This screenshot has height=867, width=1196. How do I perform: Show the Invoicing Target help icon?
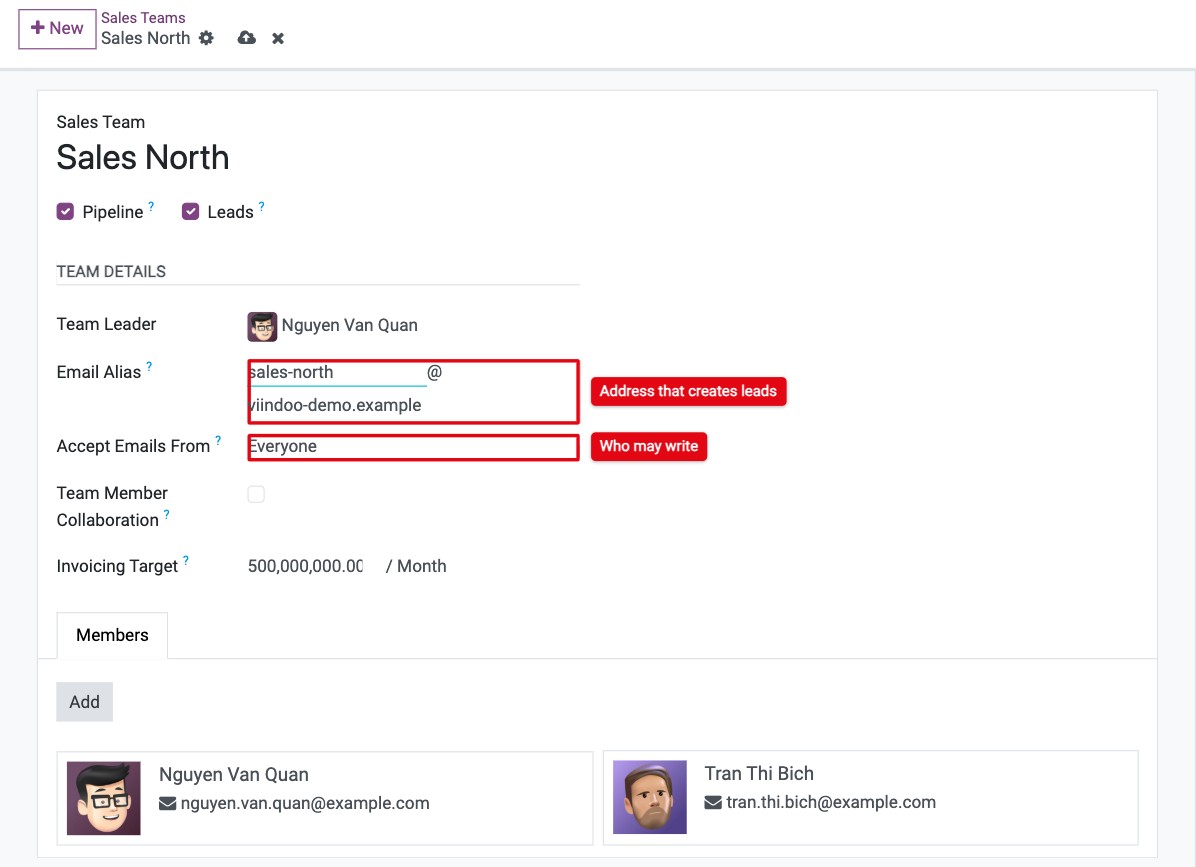tap(185, 560)
